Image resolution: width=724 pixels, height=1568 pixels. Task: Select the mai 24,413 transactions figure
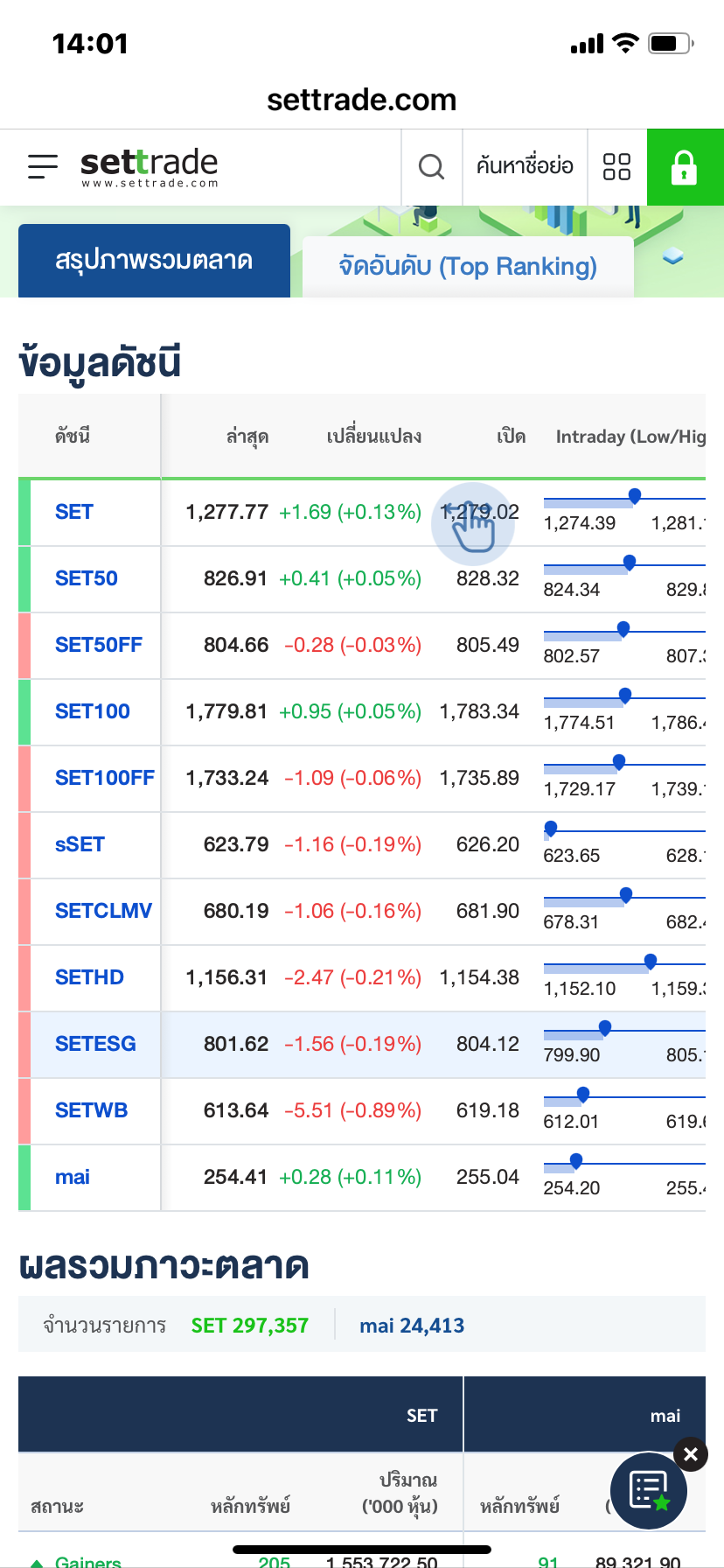point(412,1326)
